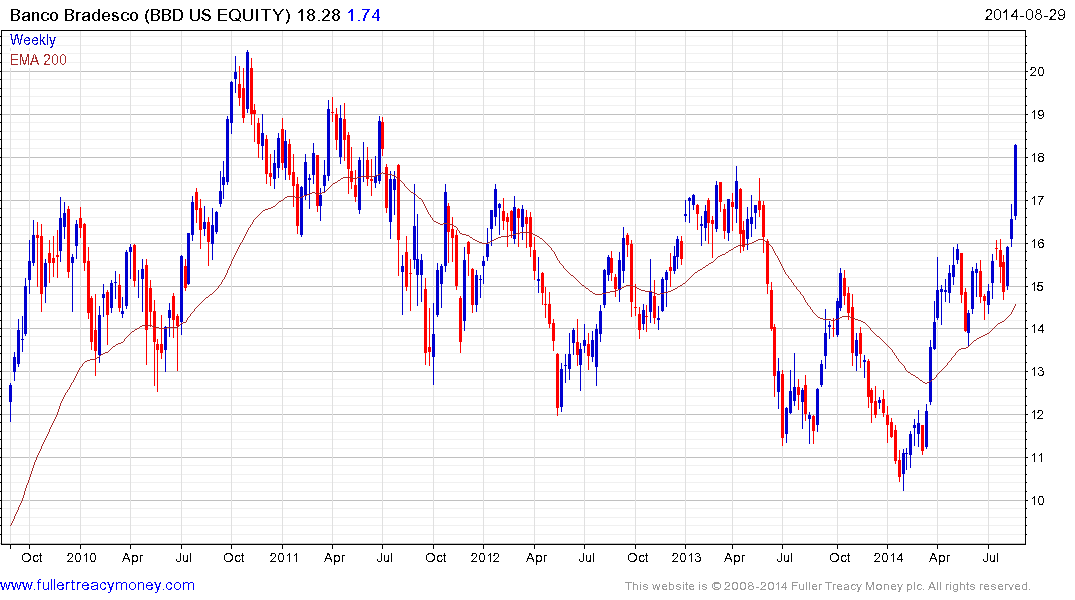This screenshot has height=600, width=1075.
Task: Click the 13 price axis label
Action: [x=1037, y=372]
